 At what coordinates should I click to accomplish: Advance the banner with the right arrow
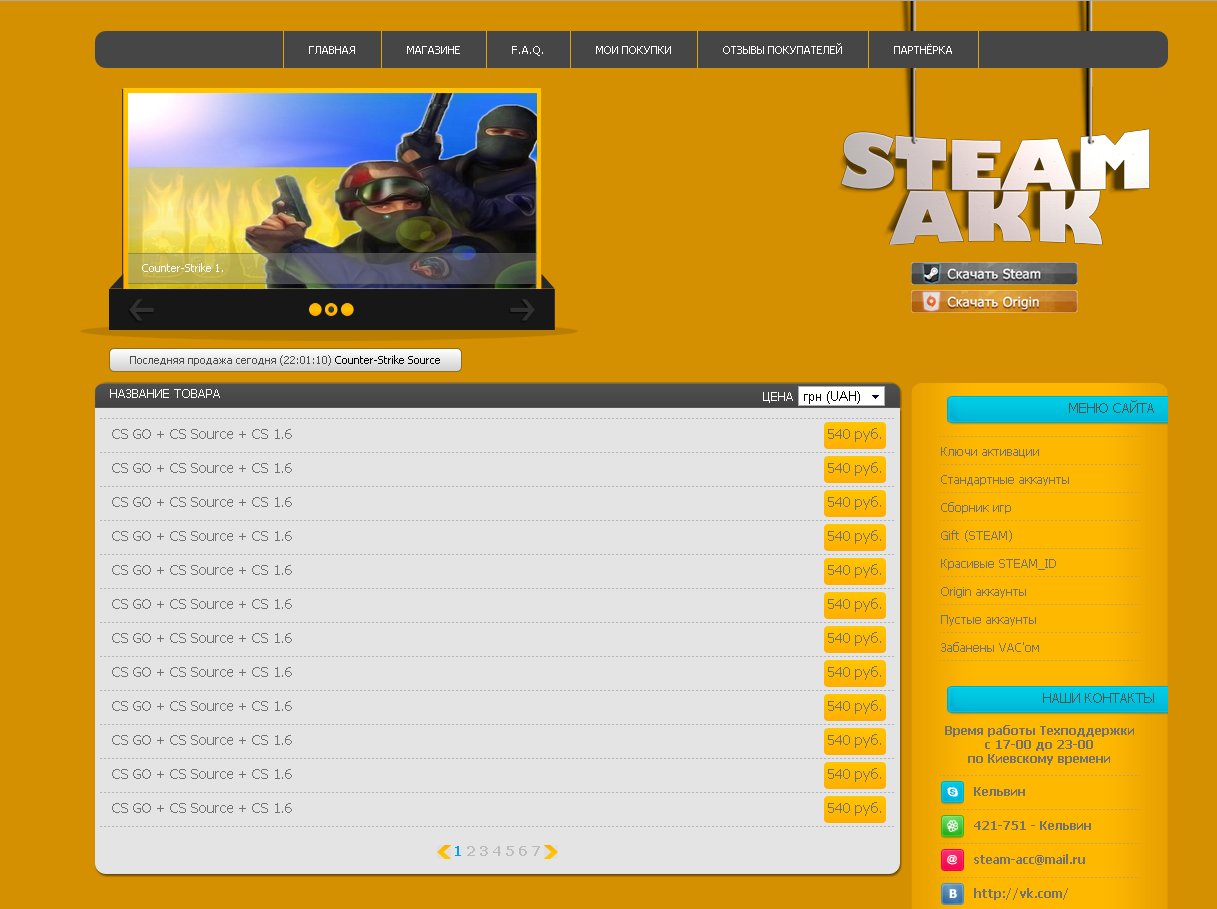point(522,310)
